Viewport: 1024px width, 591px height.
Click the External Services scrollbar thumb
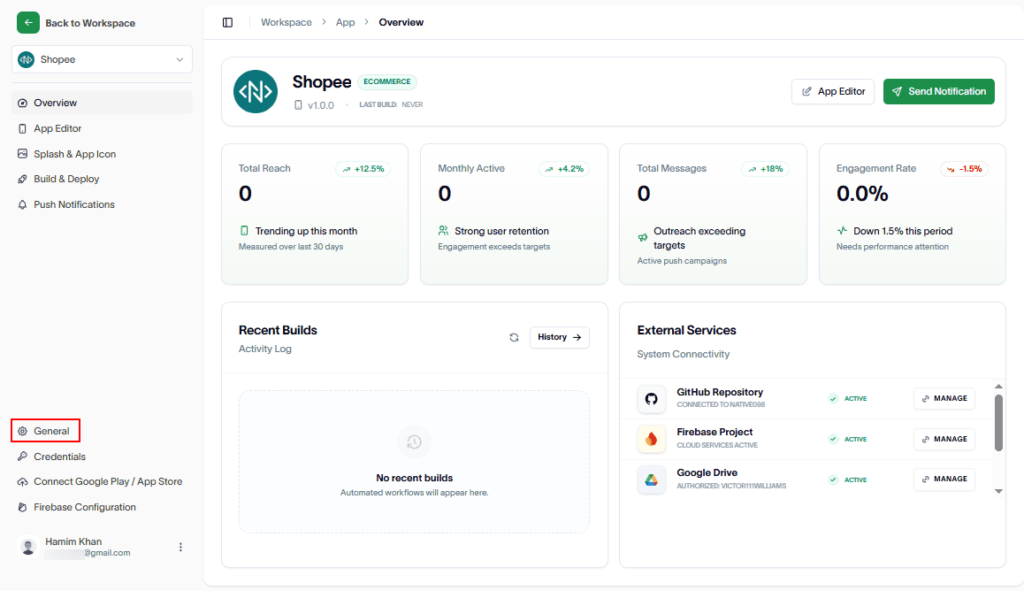999,423
